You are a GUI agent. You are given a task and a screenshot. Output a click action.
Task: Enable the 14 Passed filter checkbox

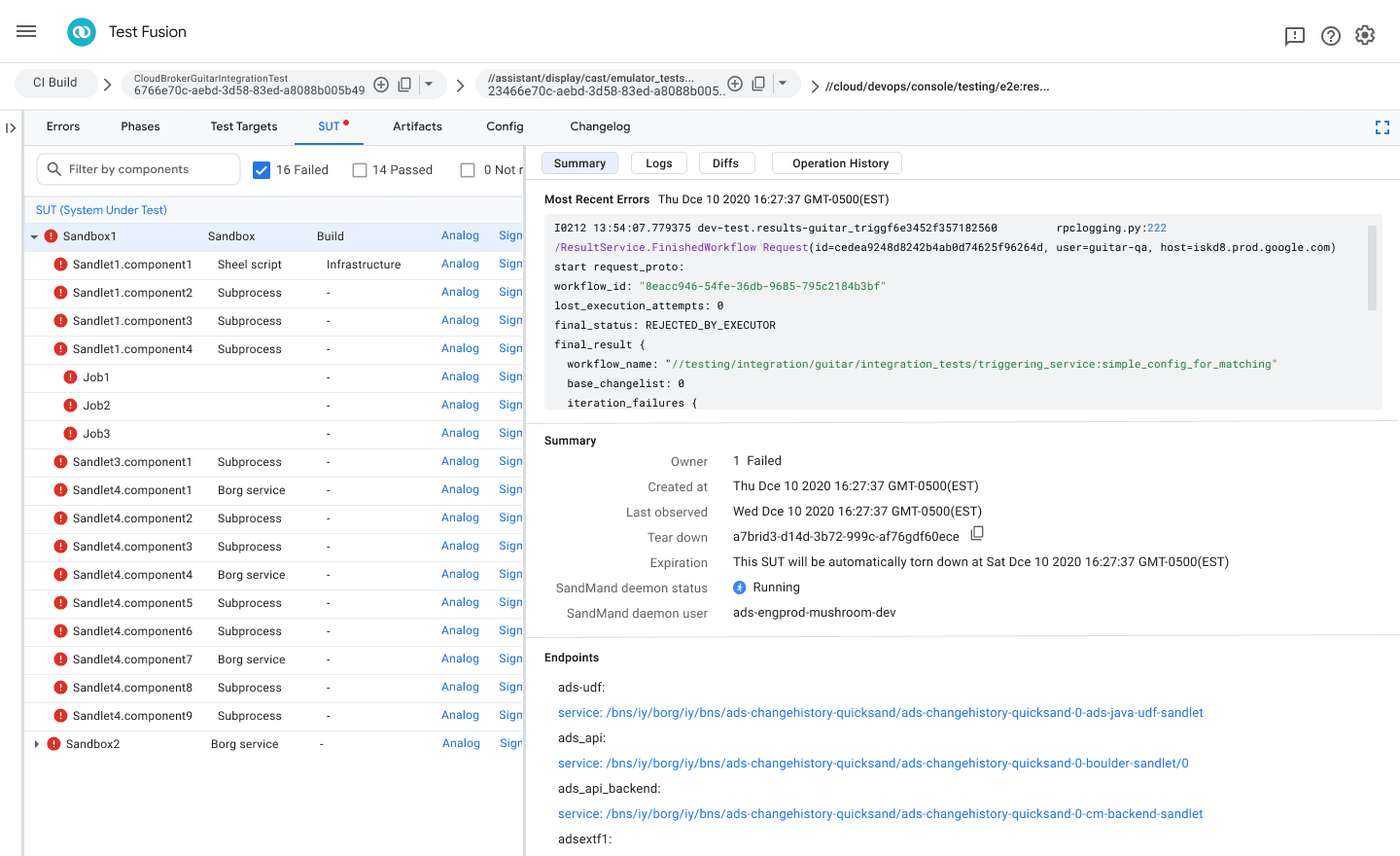360,170
